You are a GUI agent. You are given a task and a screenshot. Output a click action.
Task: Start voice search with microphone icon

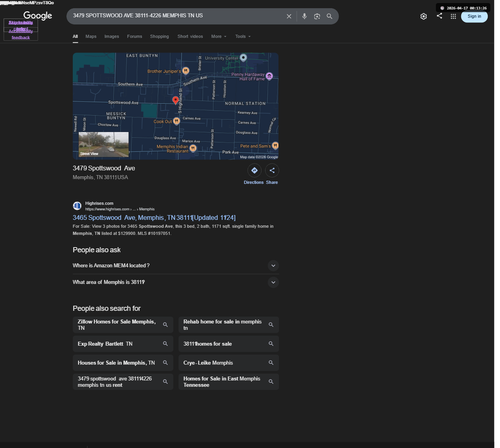(304, 16)
